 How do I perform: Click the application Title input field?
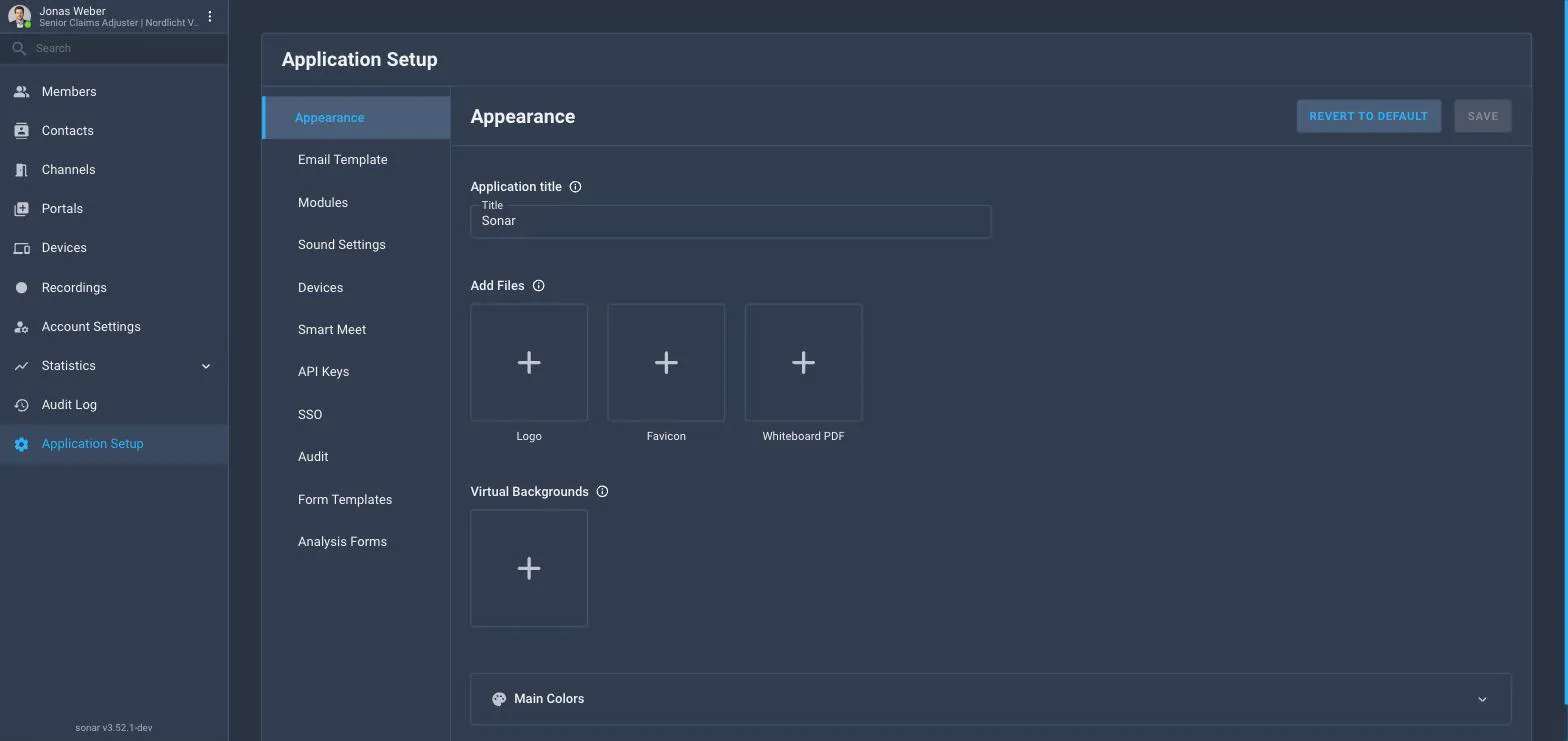pyautogui.click(x=731, y=222)
